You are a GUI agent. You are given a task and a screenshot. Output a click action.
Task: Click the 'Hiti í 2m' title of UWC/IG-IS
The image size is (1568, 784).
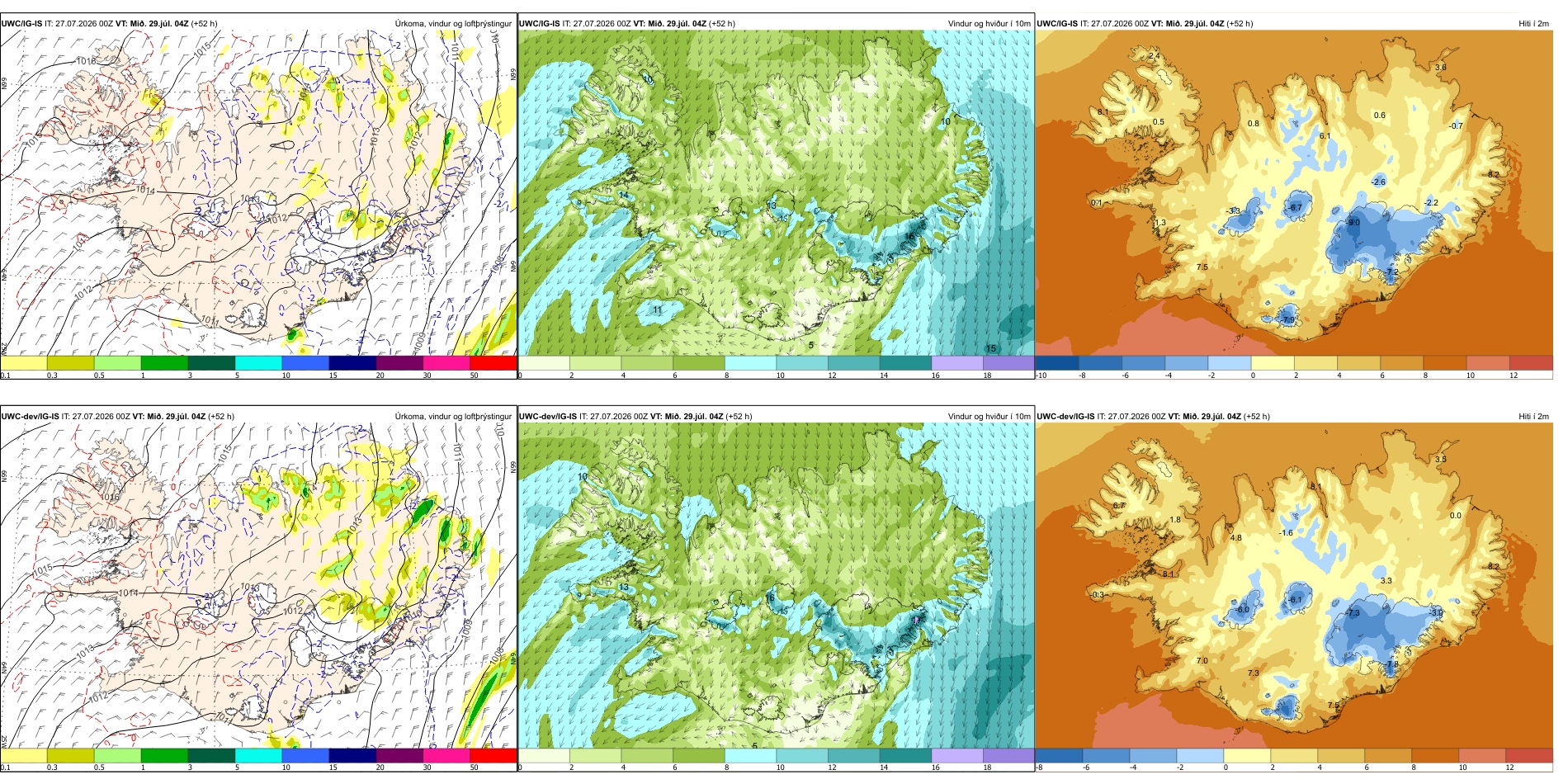coord(1533,23)
